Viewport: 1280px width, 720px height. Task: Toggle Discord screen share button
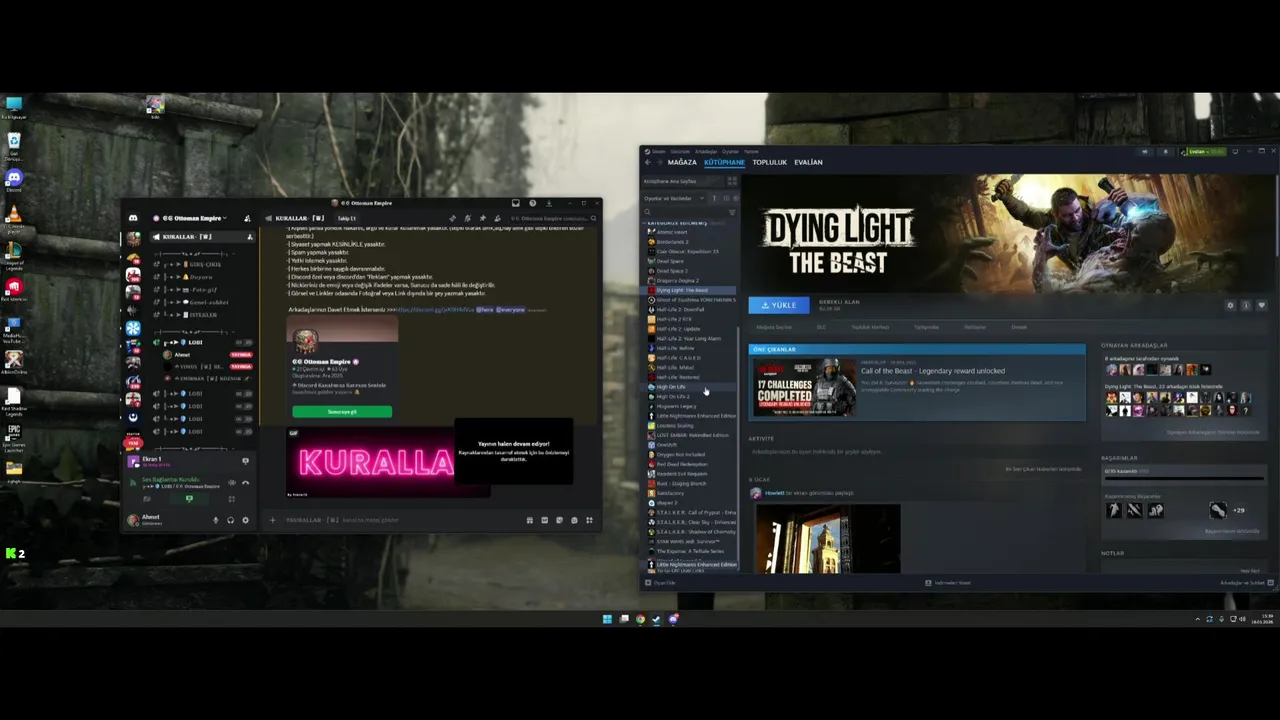(x=189, y=499)
